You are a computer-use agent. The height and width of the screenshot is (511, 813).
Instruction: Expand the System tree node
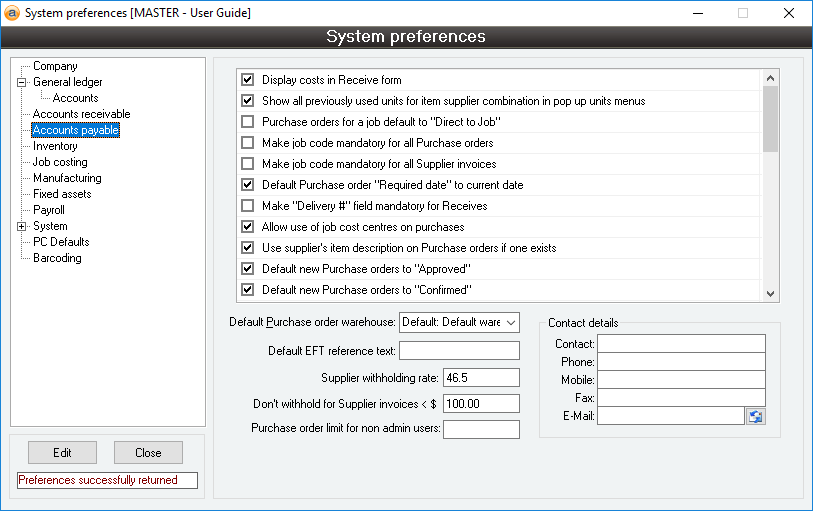[21, 227]
